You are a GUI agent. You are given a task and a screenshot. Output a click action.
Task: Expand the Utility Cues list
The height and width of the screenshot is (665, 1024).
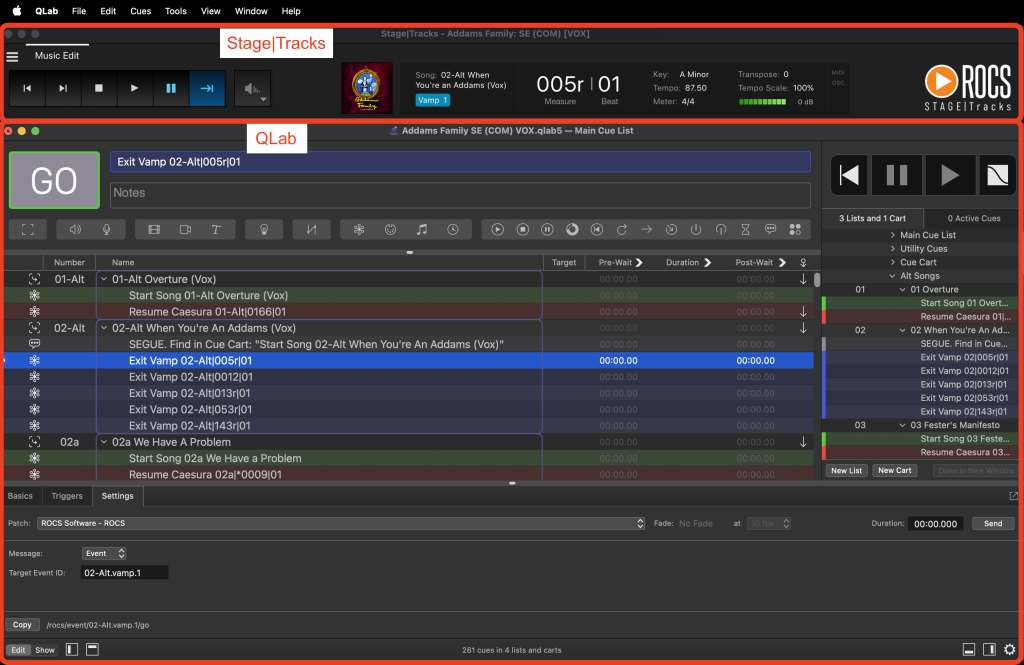pos(893,249)
